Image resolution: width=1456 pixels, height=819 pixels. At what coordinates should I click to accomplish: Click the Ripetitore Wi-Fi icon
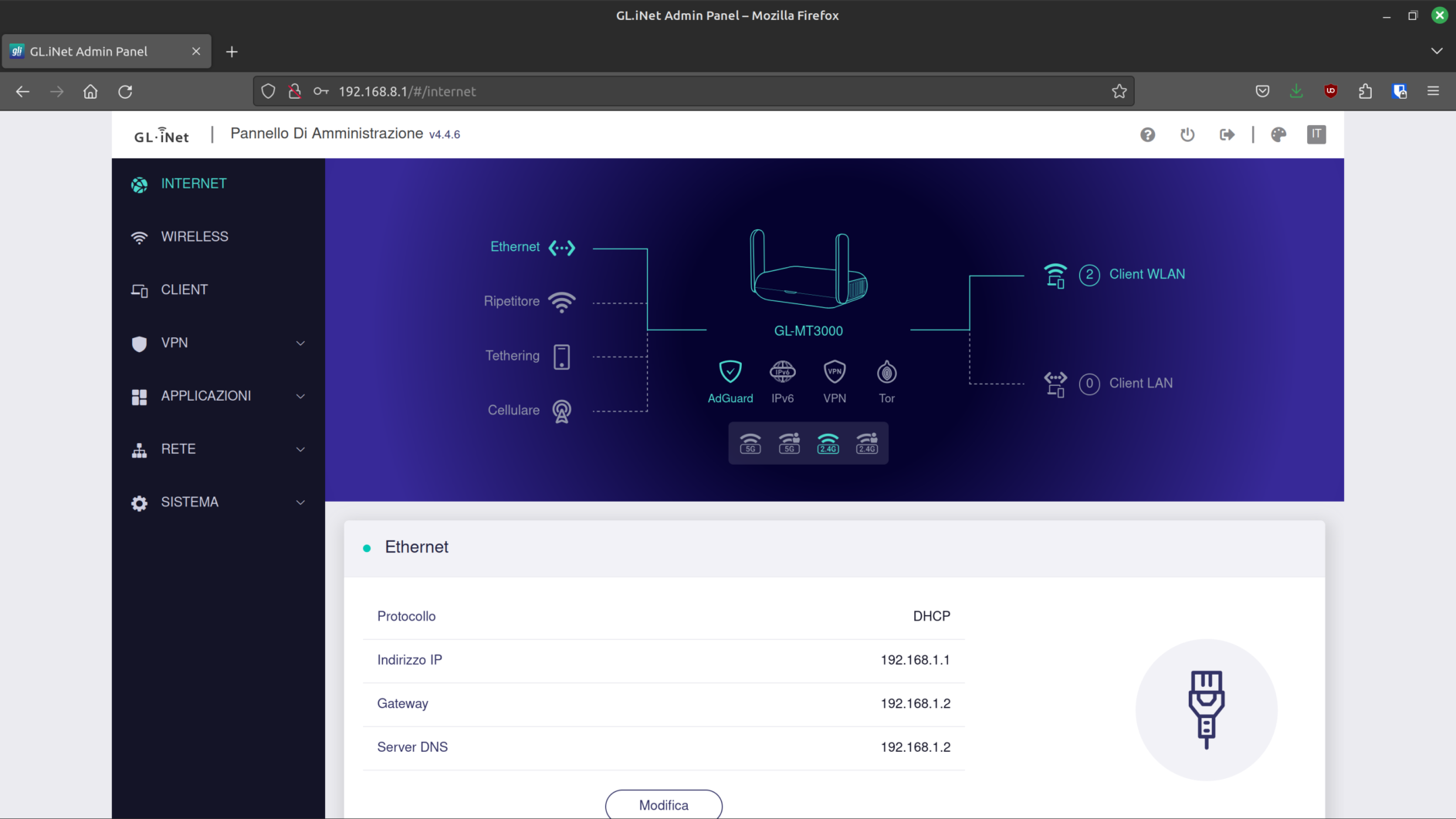pos(562,302)
